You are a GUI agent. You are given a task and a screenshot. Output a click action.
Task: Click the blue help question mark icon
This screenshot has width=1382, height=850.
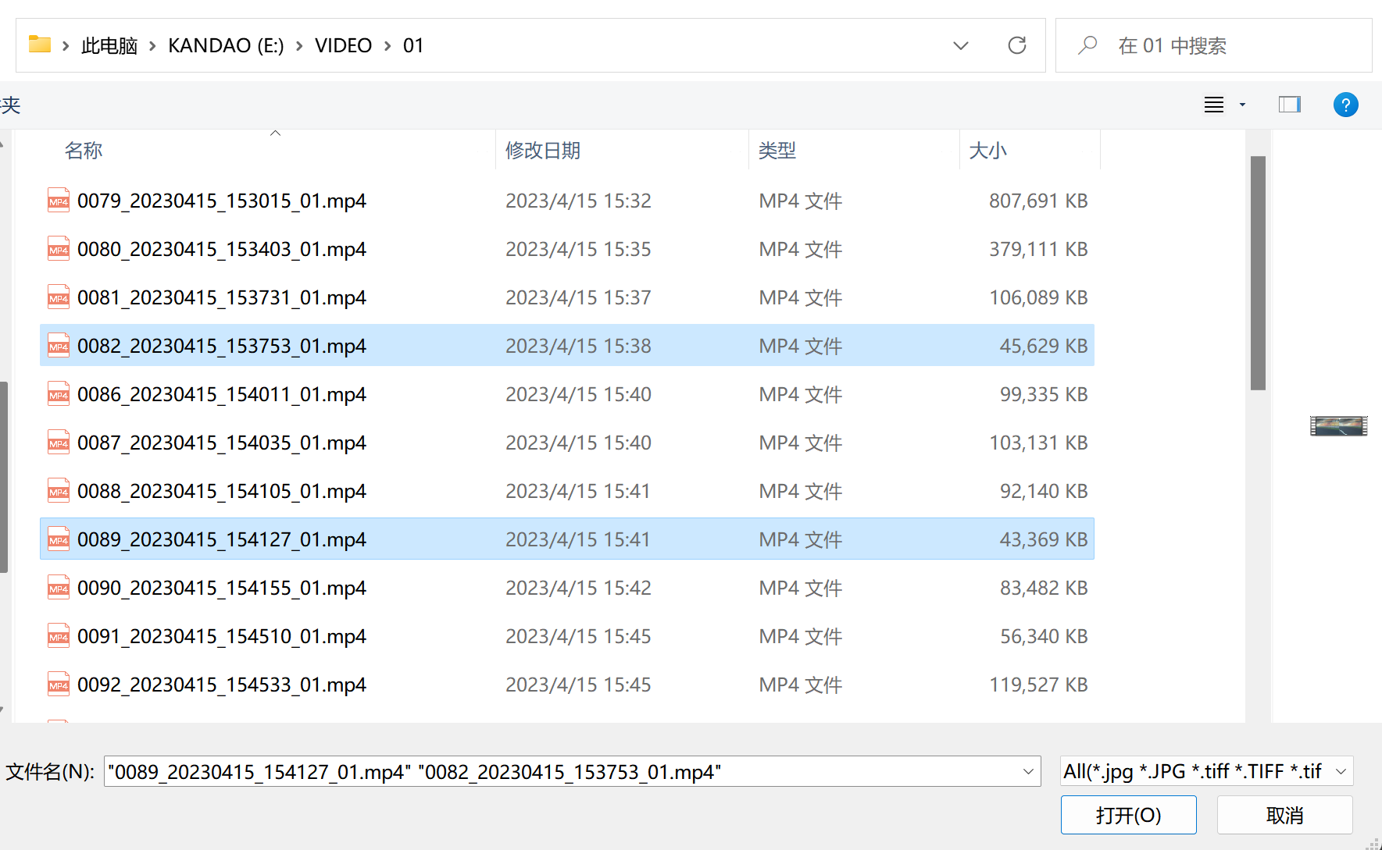tap(1345, 104)
